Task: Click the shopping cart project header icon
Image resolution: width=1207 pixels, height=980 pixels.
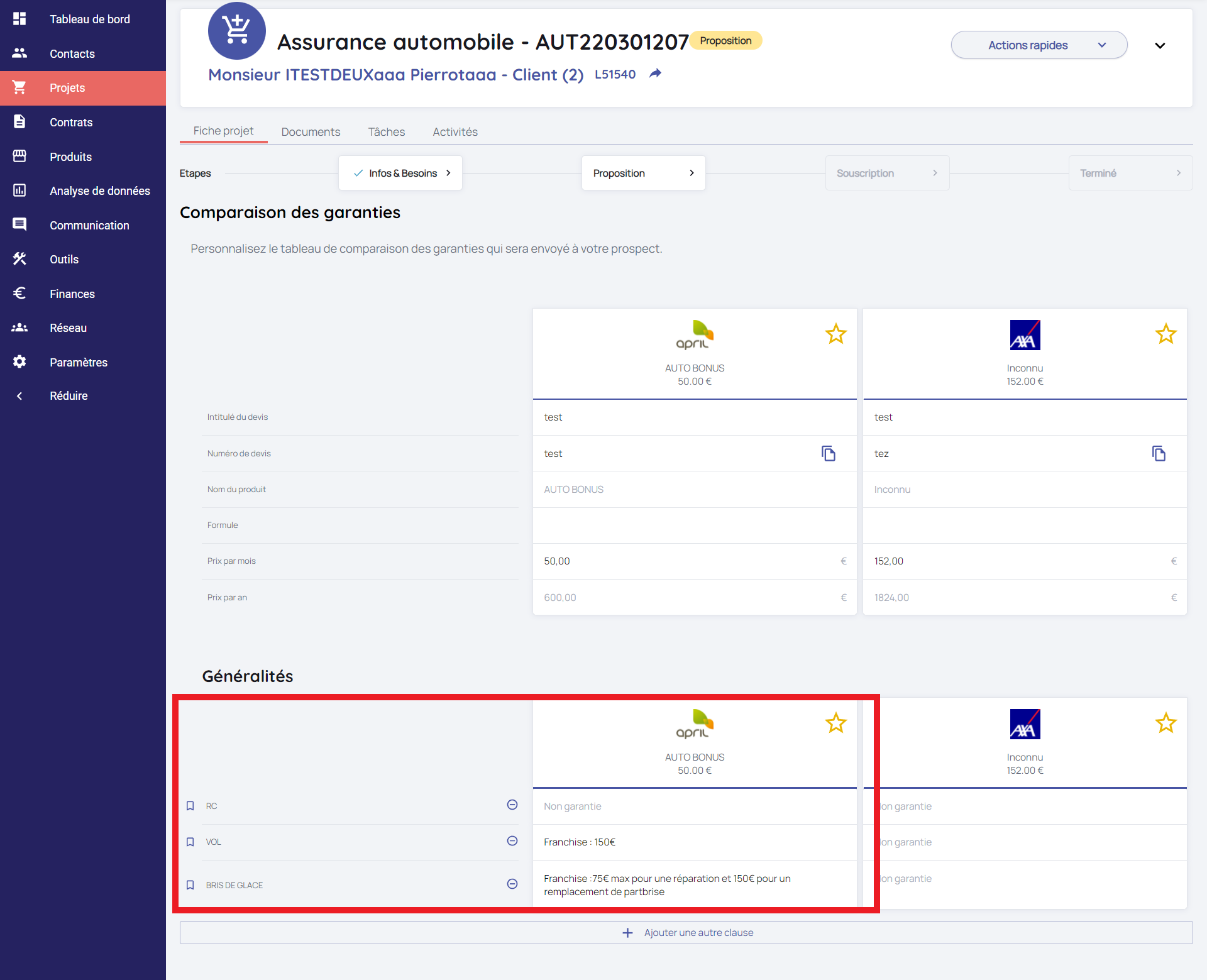Action: 237,31
